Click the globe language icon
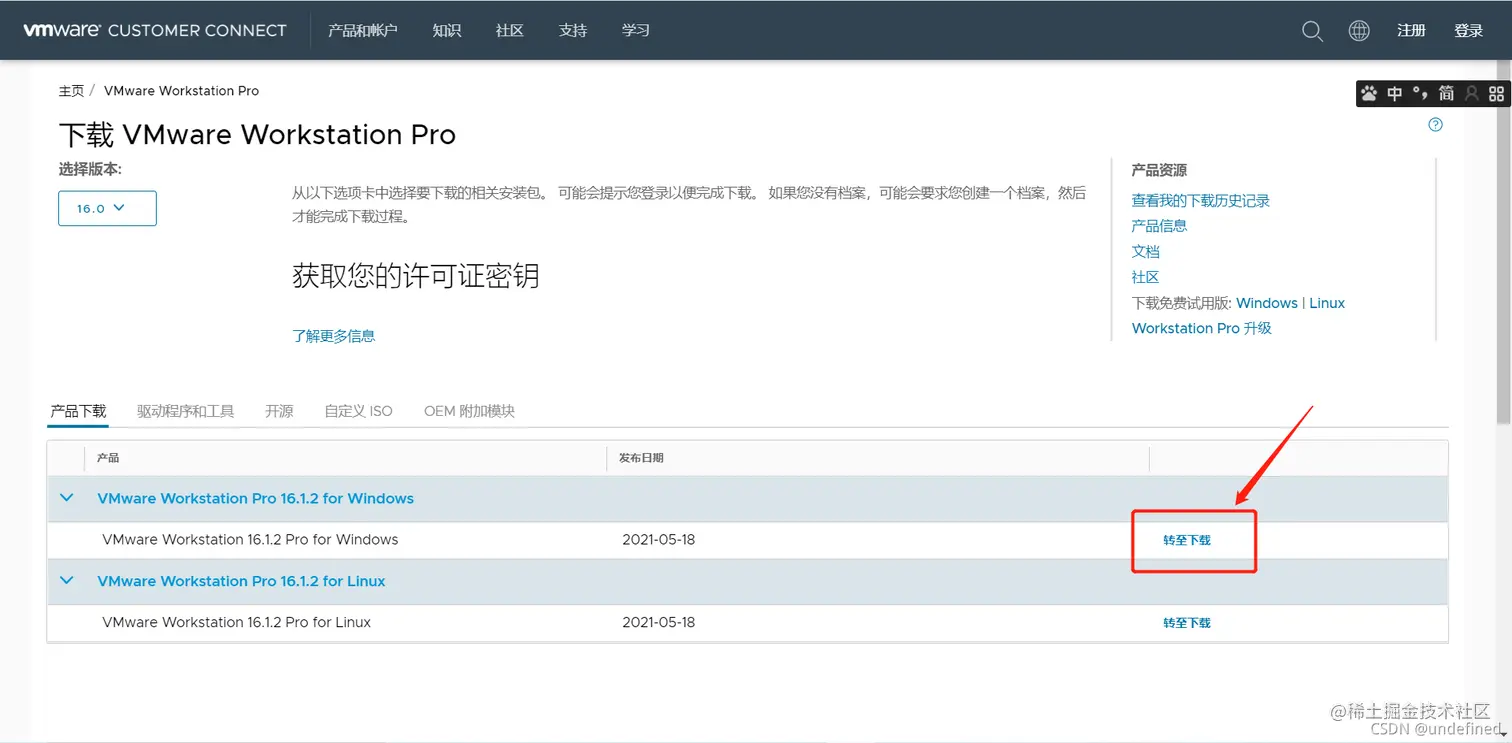Viewport: 1512px width, 743px height. (x=1359, y=31)
